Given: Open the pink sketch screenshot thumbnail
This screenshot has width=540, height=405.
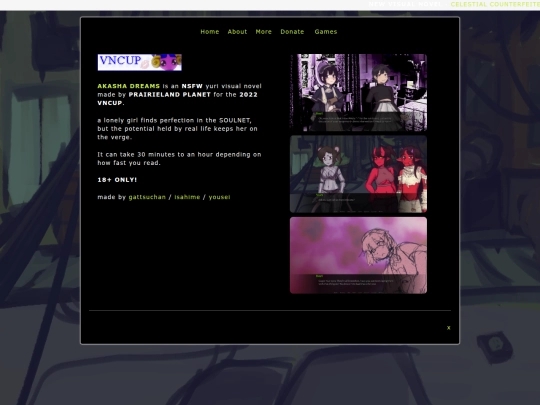Looking at the screenshot, I should pyautogui.click(x=358, y=255).
